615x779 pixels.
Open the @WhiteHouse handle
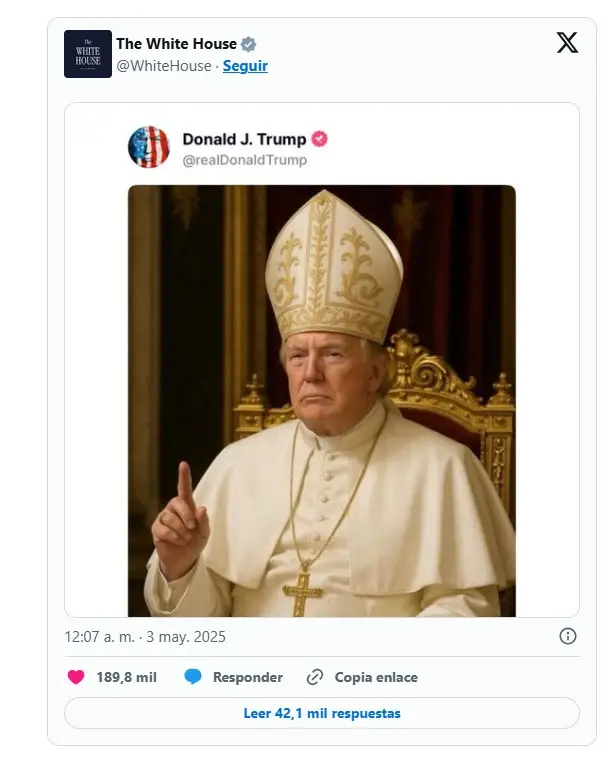pyautogui.click(x=164, y=66)
